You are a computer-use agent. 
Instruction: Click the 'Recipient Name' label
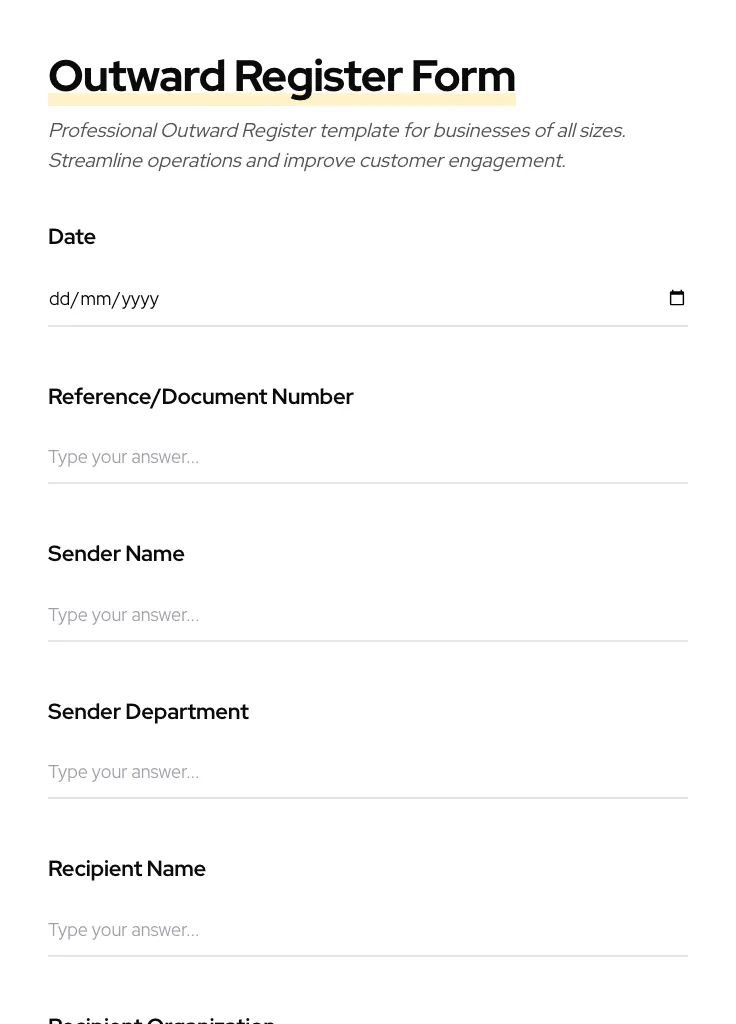coord(127,869)
